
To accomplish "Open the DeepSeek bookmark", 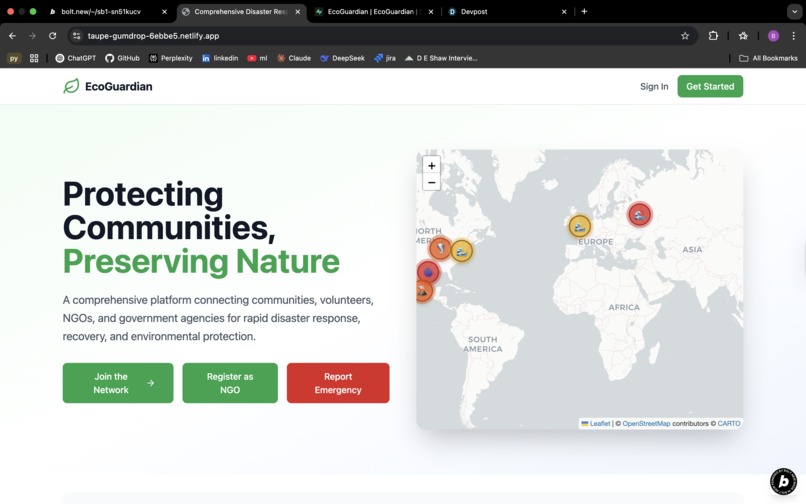I will (342, 58).
